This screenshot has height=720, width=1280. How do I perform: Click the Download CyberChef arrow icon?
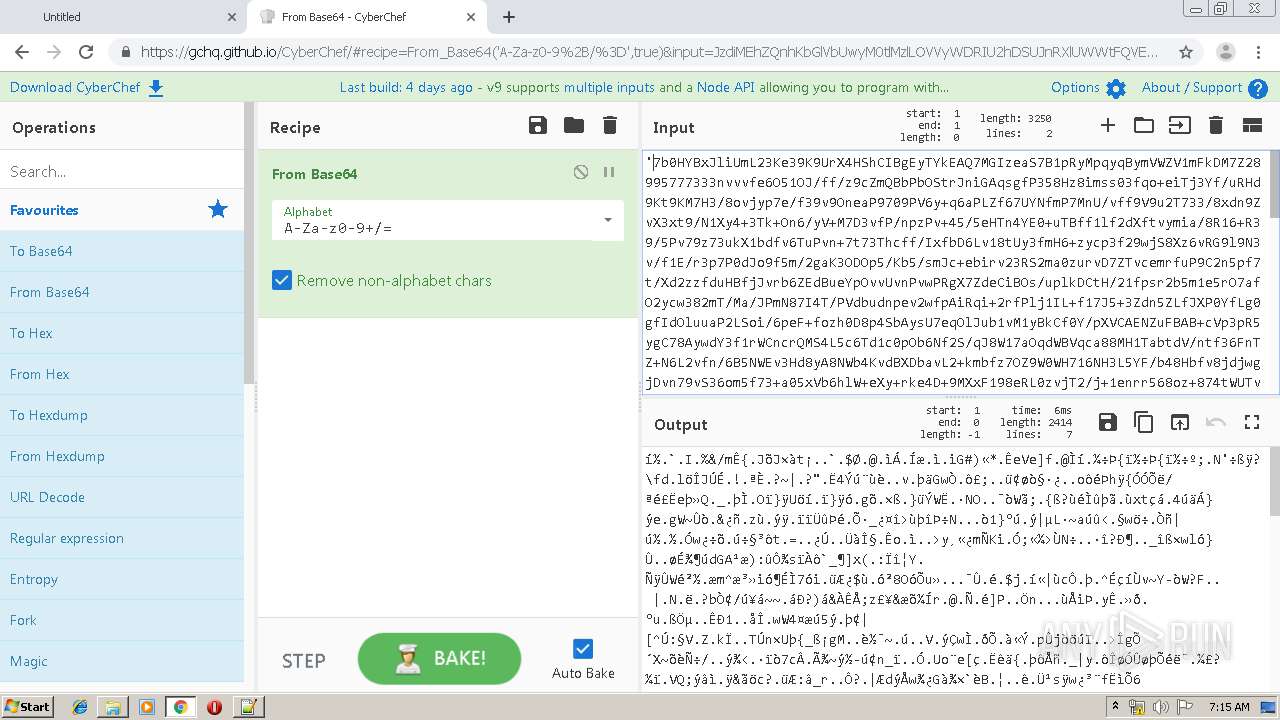[x=156, y=88]
